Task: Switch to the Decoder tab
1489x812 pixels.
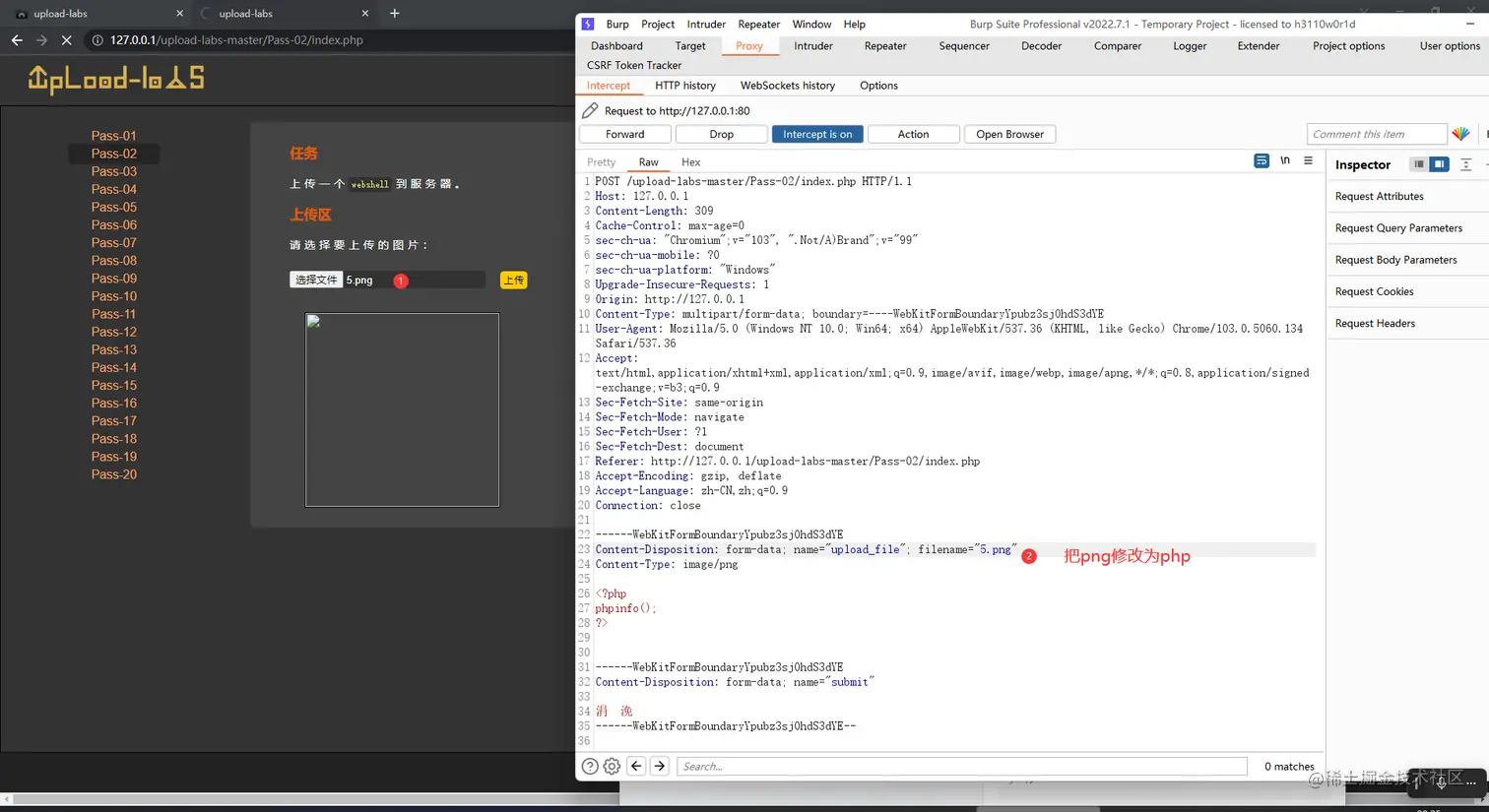Action: 1042,45
